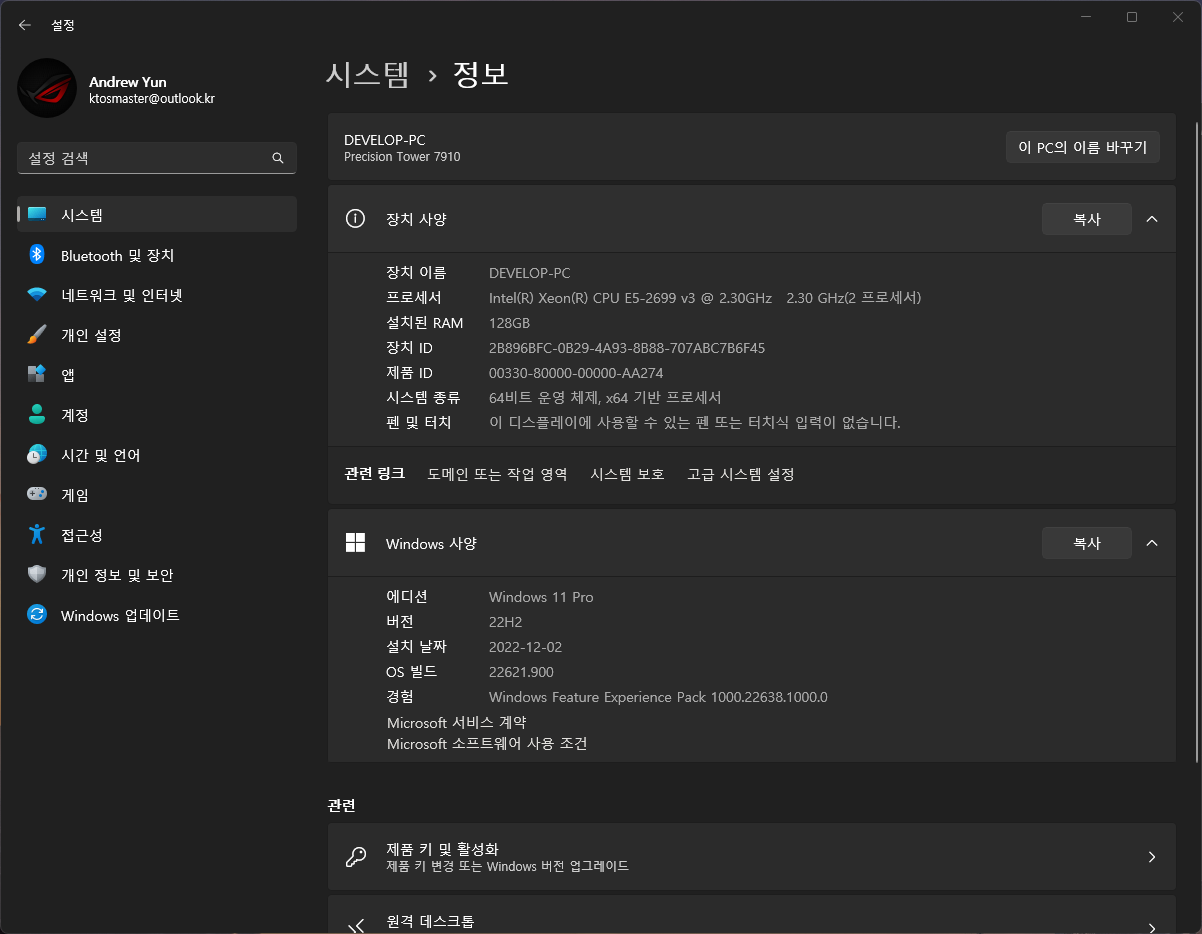Open 도메인 또는 작업 영역 link
Screen dimensions: 1202x934
tap(497, 474)
